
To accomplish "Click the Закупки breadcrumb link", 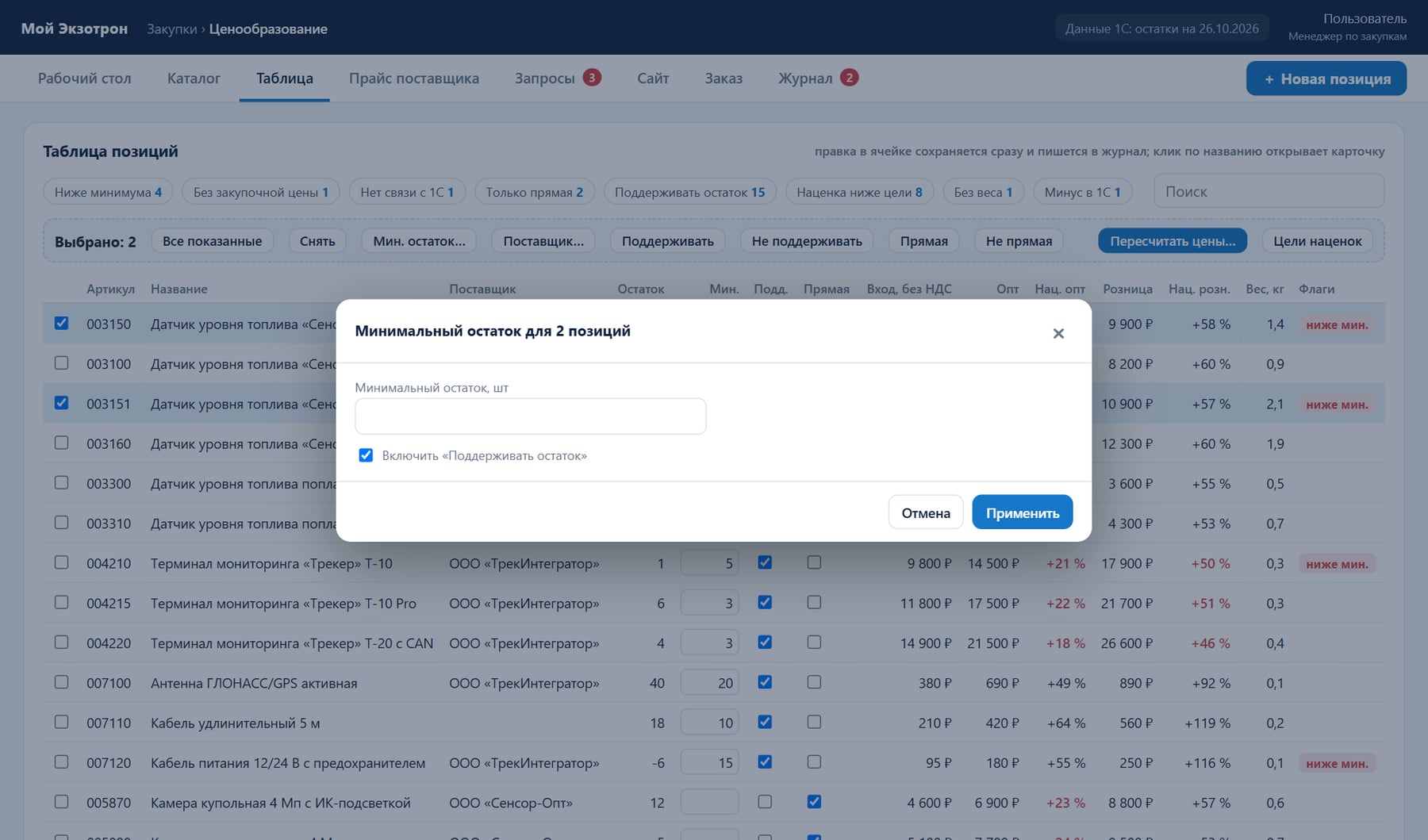I will pyautogui.click(x=171, y=29).
